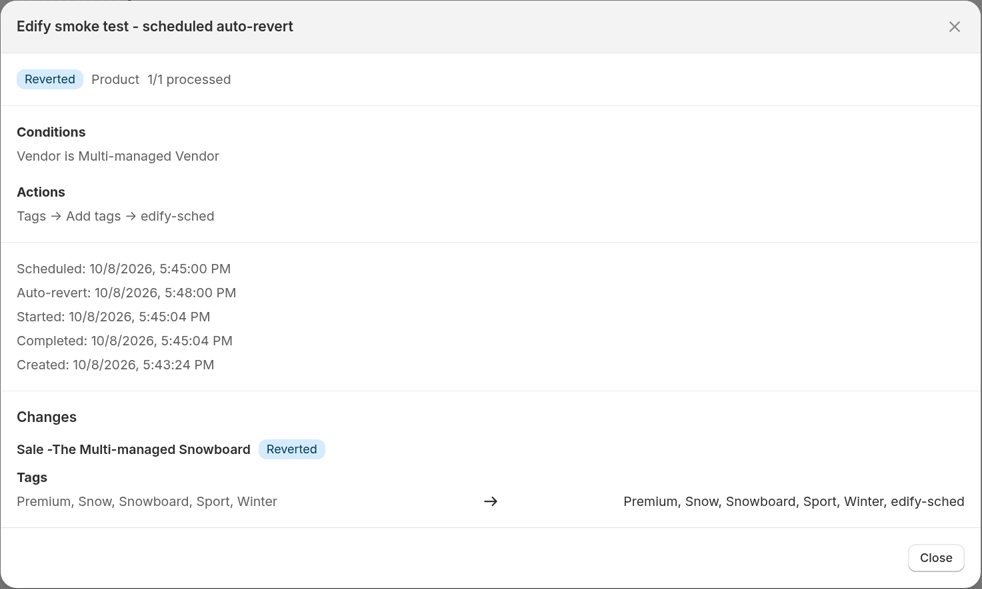Click the Close button at the bottom
The width and height of the screenshot is (982, 589).
point(936,558)
